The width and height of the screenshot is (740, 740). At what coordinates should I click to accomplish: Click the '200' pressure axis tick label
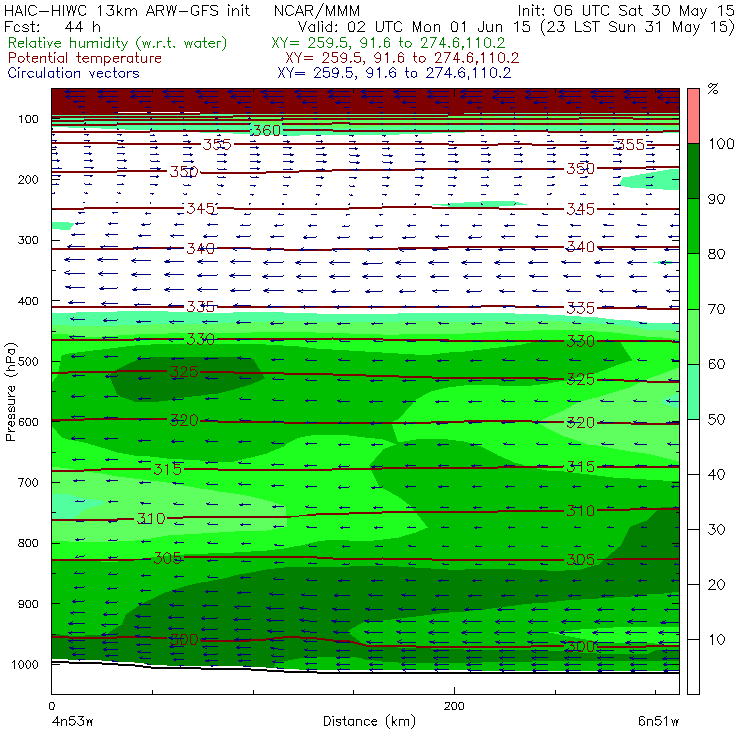click(x=28, y=179)
